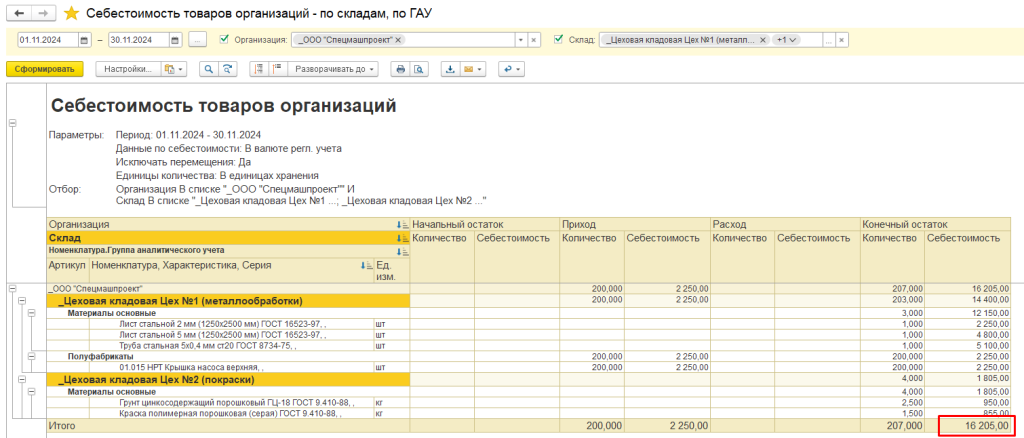Viewport: 1024px width, 438px height.
Task: Open calendar for start date 01.11.2024
Action: (x=85, y=40)
